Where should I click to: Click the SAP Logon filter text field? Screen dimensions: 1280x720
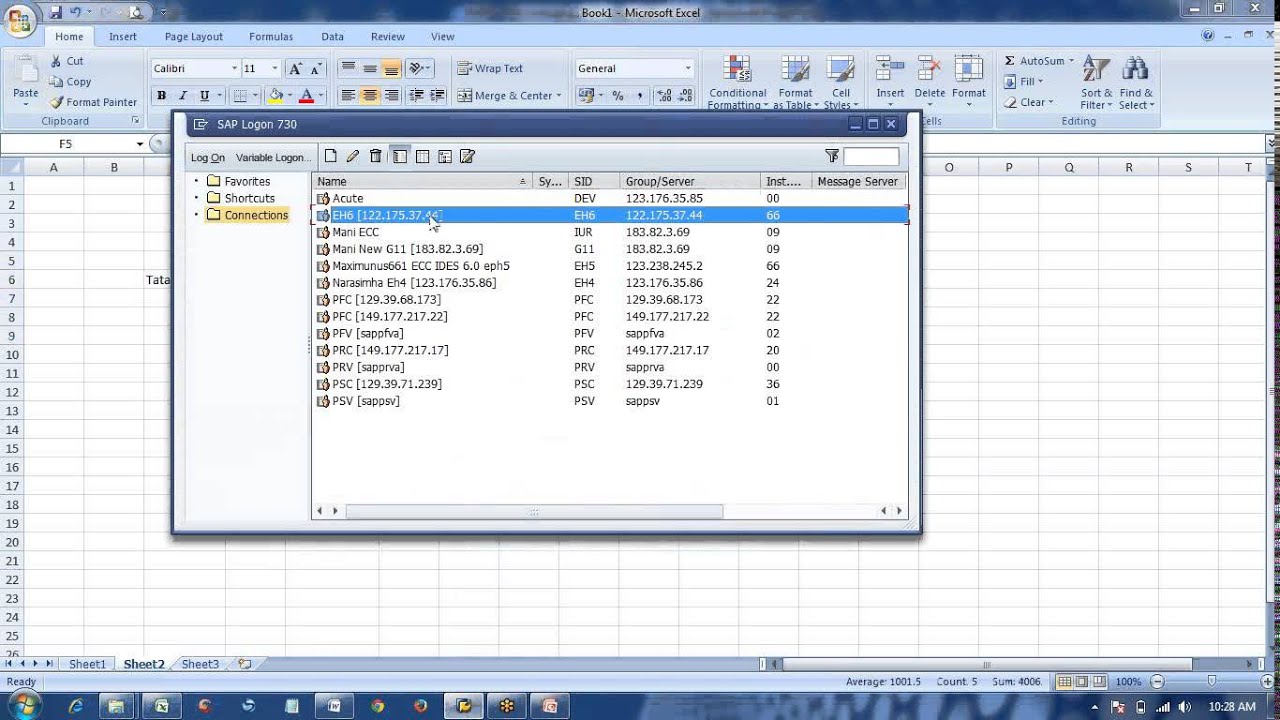click(x=871, y=156)
